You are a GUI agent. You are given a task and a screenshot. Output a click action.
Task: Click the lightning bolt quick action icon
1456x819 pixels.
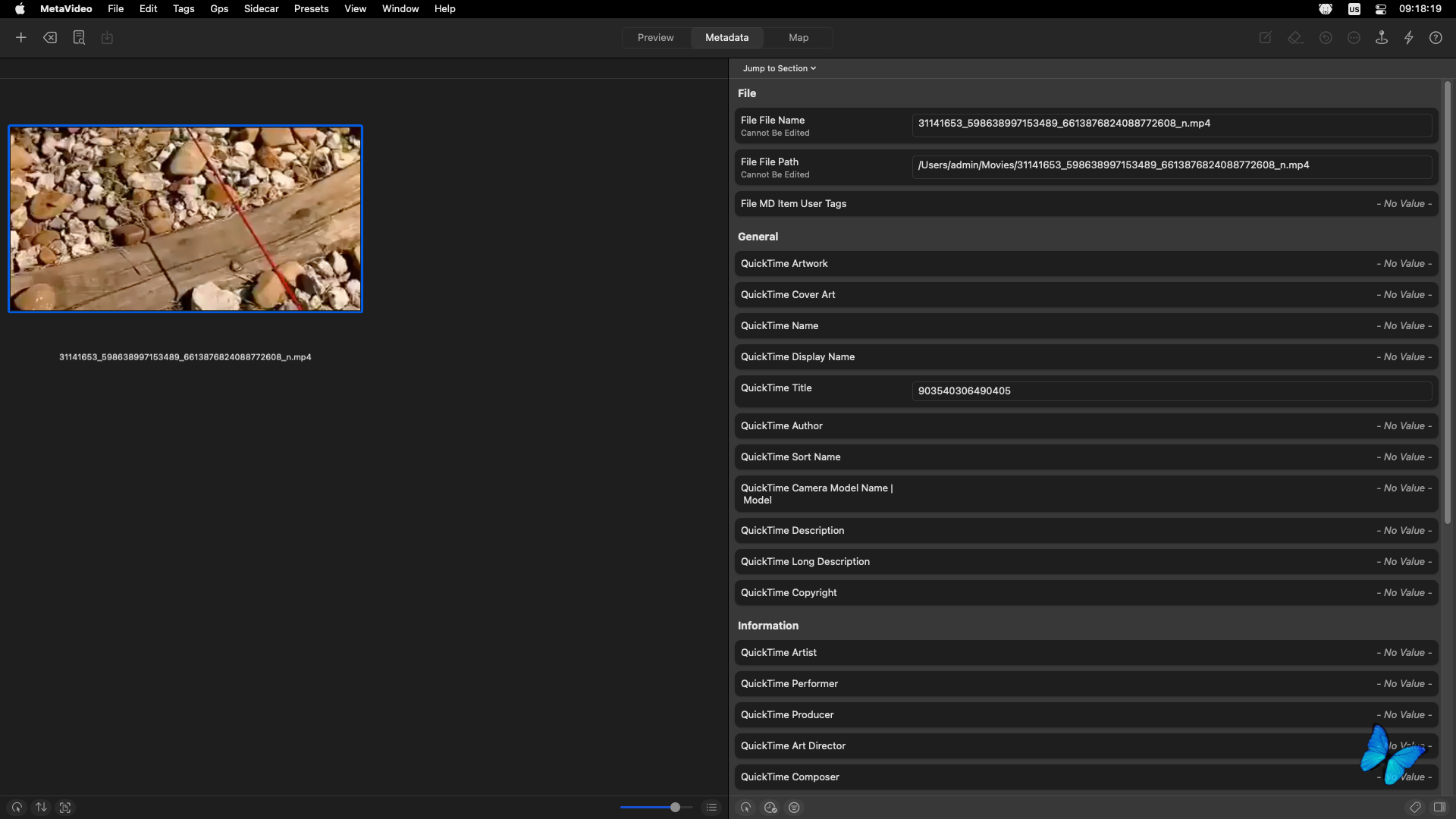coord(1409,37)
